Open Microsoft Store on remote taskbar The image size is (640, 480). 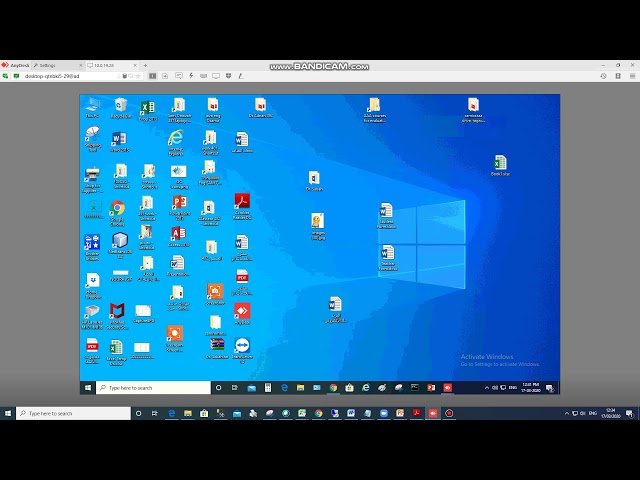(349, 388)
